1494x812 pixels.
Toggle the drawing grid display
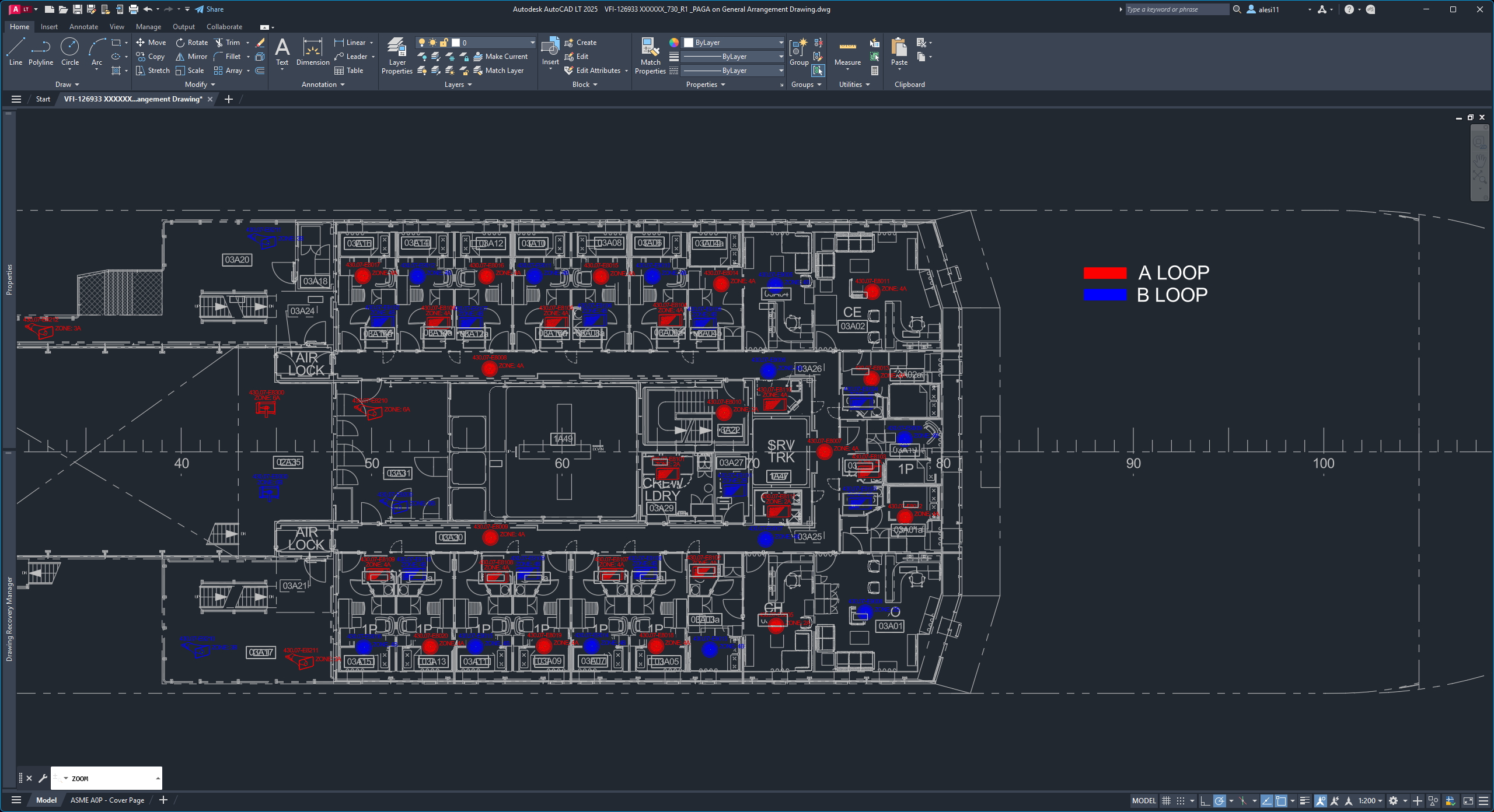point(1166,800)
